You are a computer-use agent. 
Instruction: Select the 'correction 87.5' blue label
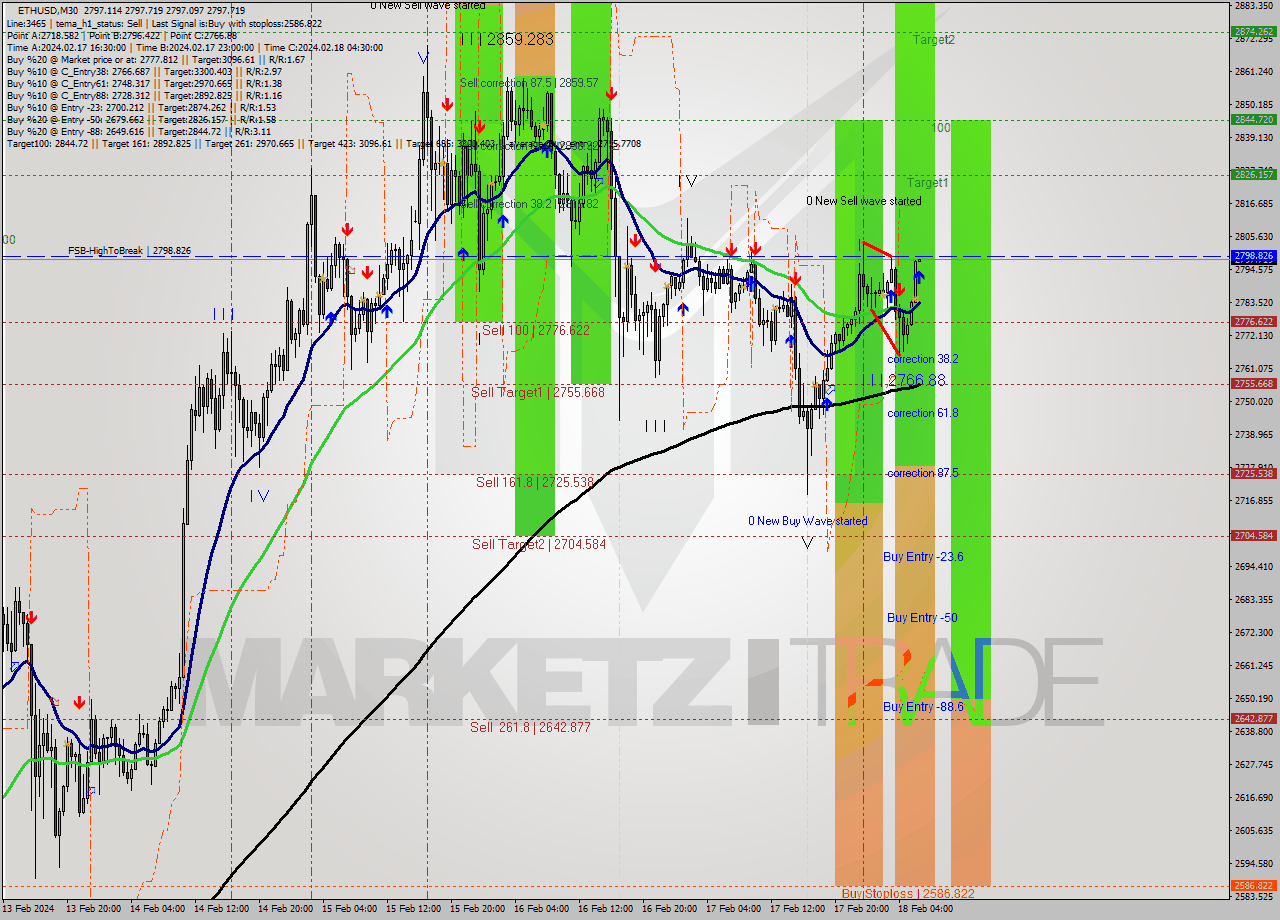click(x=922, y=473)
